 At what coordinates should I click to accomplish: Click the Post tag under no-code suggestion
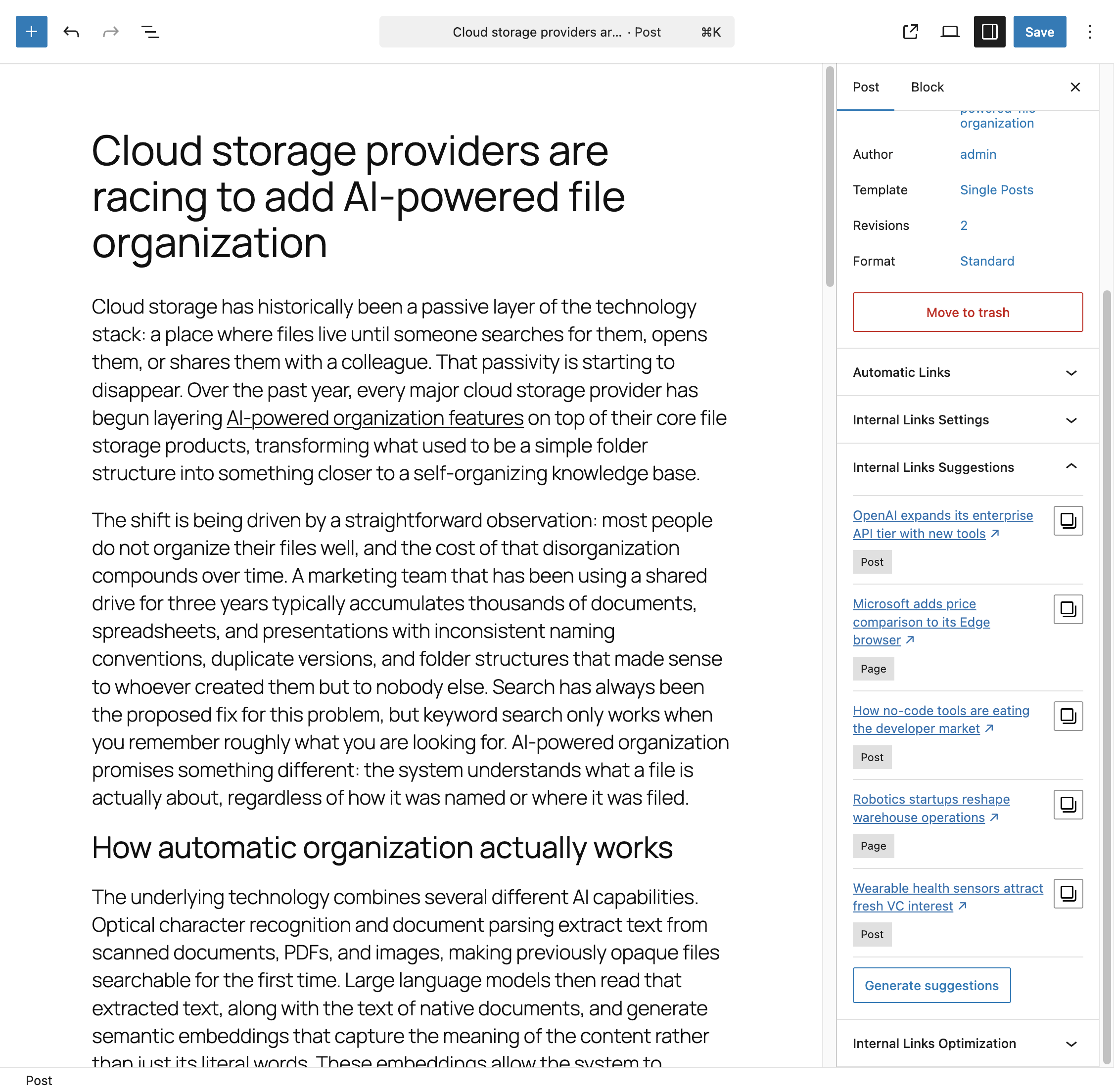click(x=872, y=757)
